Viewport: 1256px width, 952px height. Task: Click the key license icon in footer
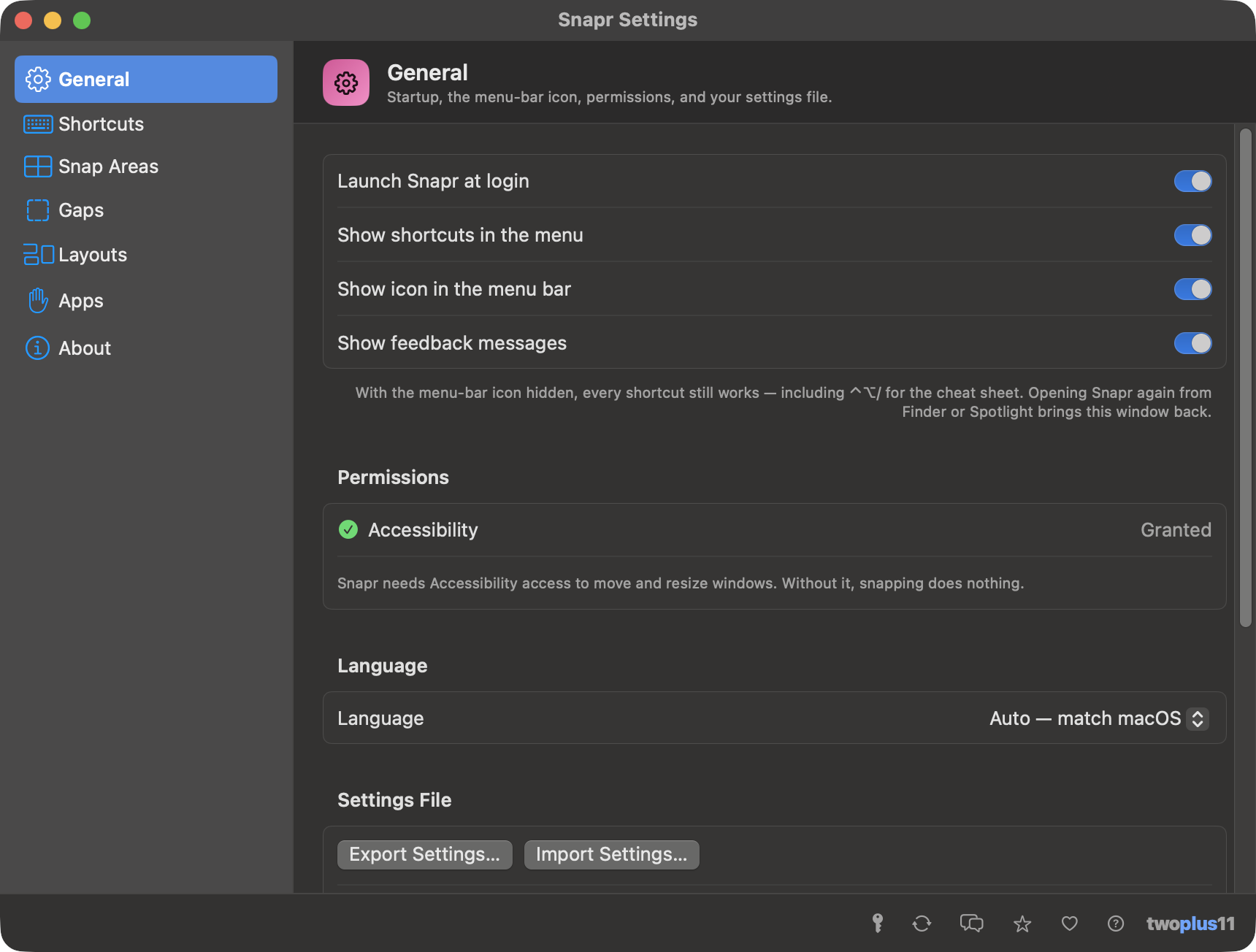[878, 924]
